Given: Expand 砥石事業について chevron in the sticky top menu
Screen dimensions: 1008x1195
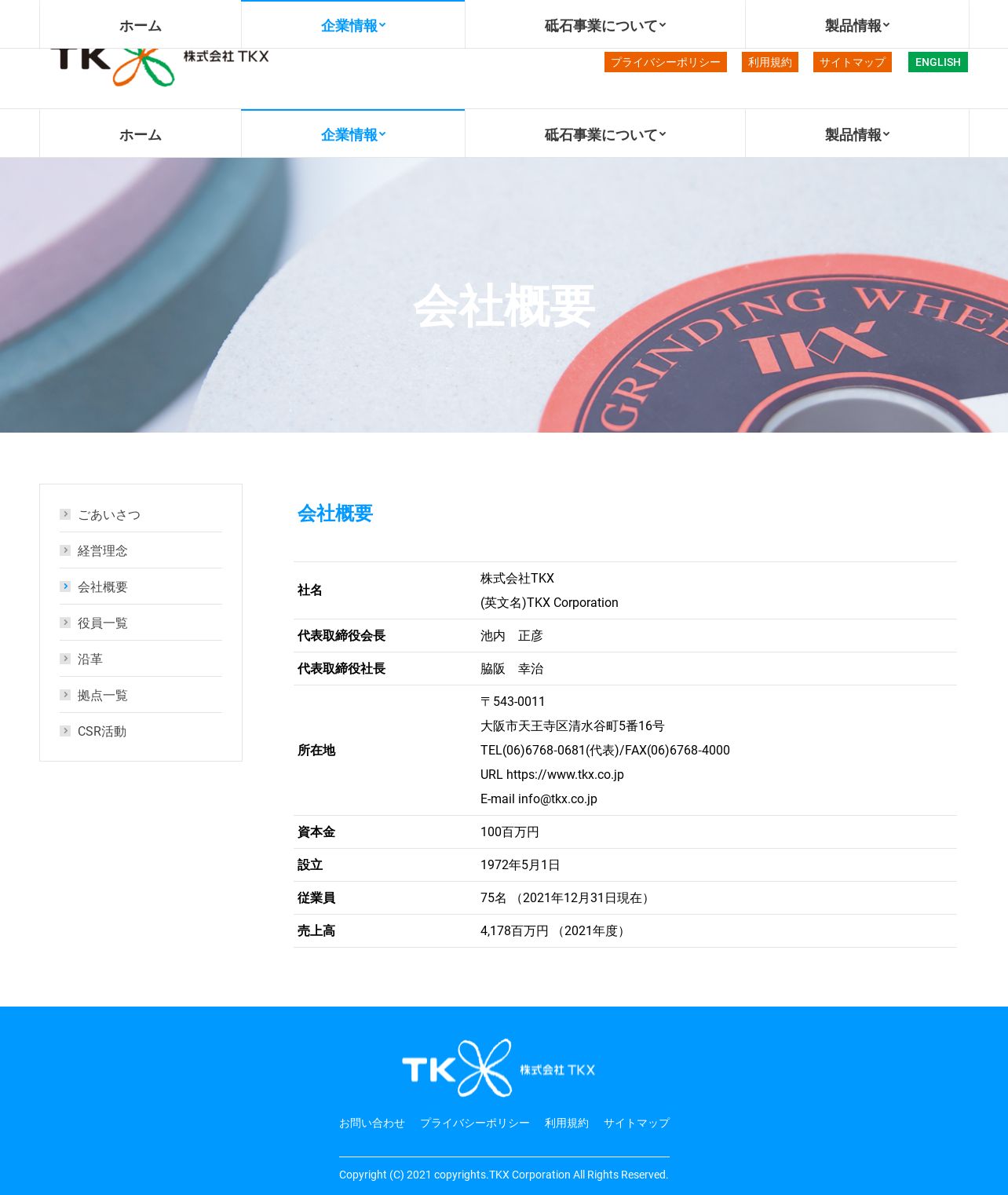Looking at the screenshot, I should click(x=663, y=25).
